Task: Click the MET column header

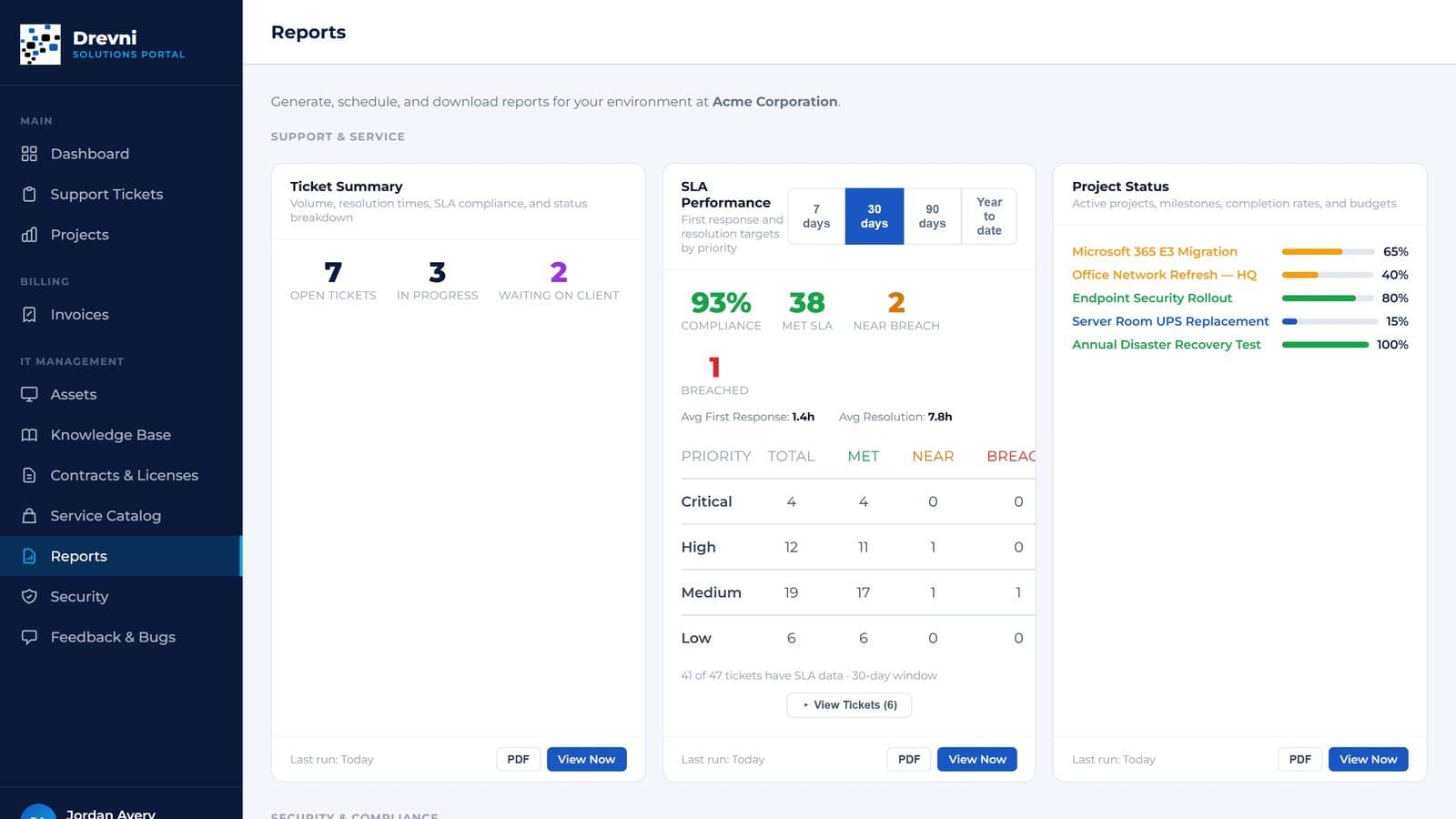Action: [x=864, y=456]
